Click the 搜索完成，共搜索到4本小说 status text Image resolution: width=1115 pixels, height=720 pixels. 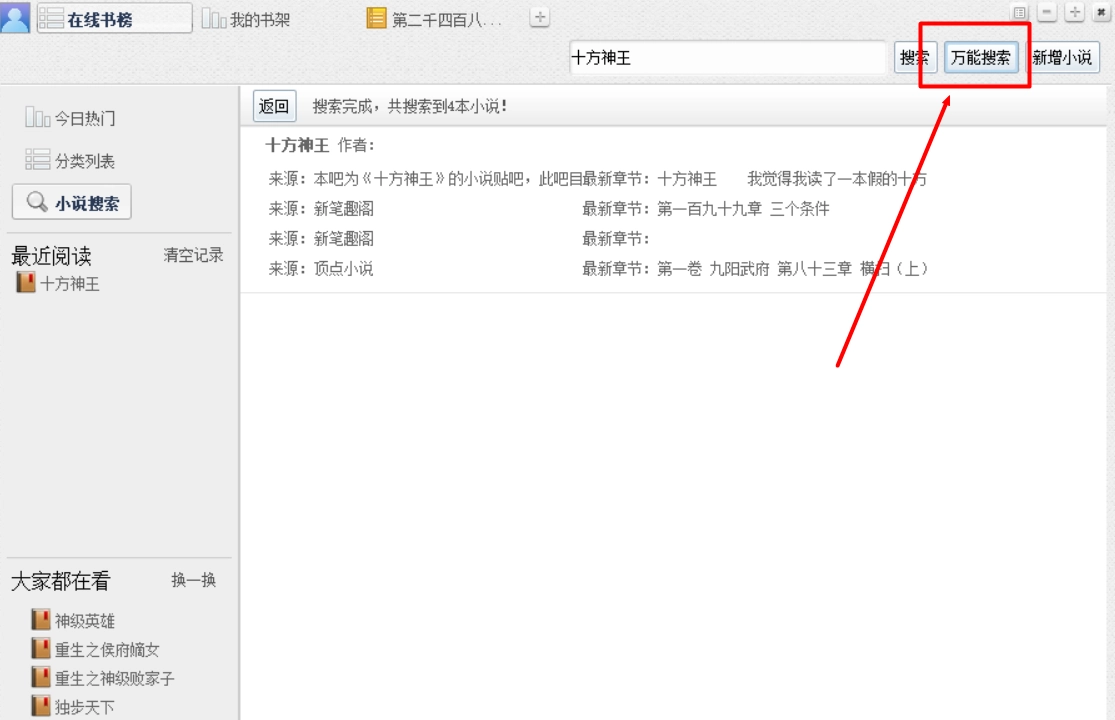pyautogui.click(x=410, y=107)
